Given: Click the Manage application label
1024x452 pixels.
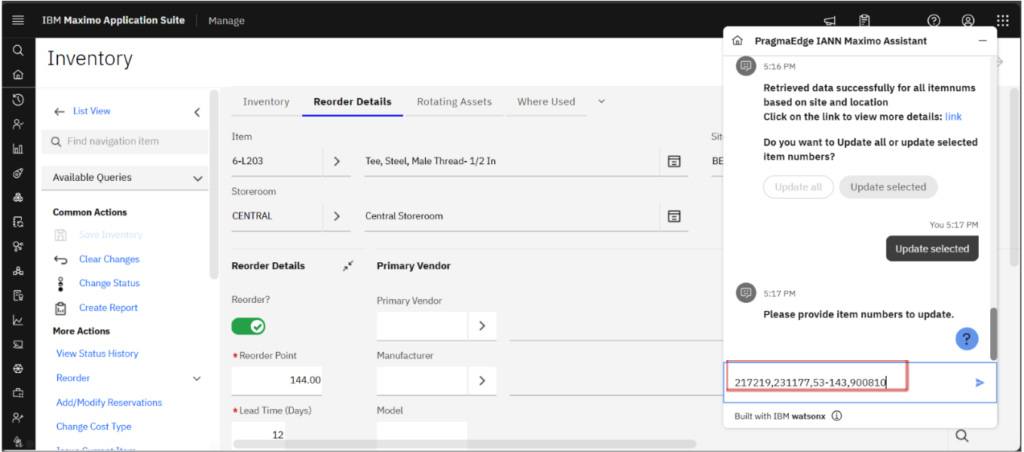Looking at the screenshot, I should coord(227,21).
